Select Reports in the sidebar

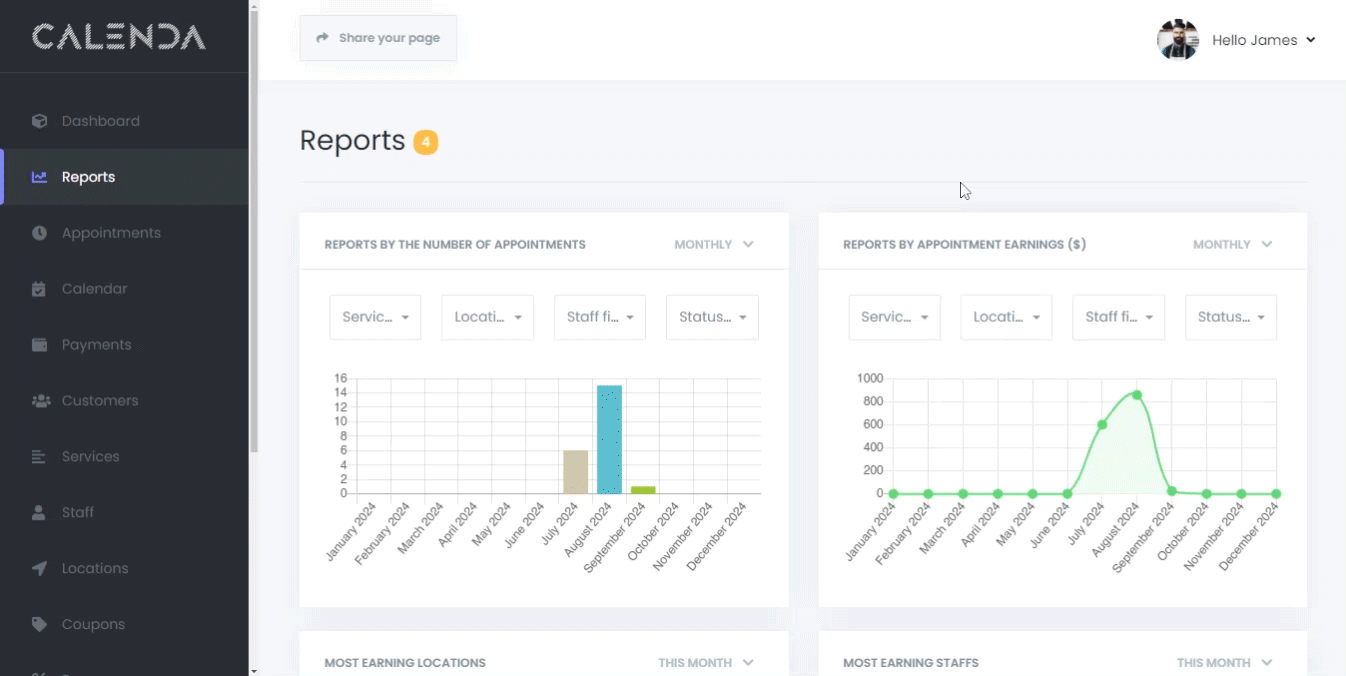point(88,177)
